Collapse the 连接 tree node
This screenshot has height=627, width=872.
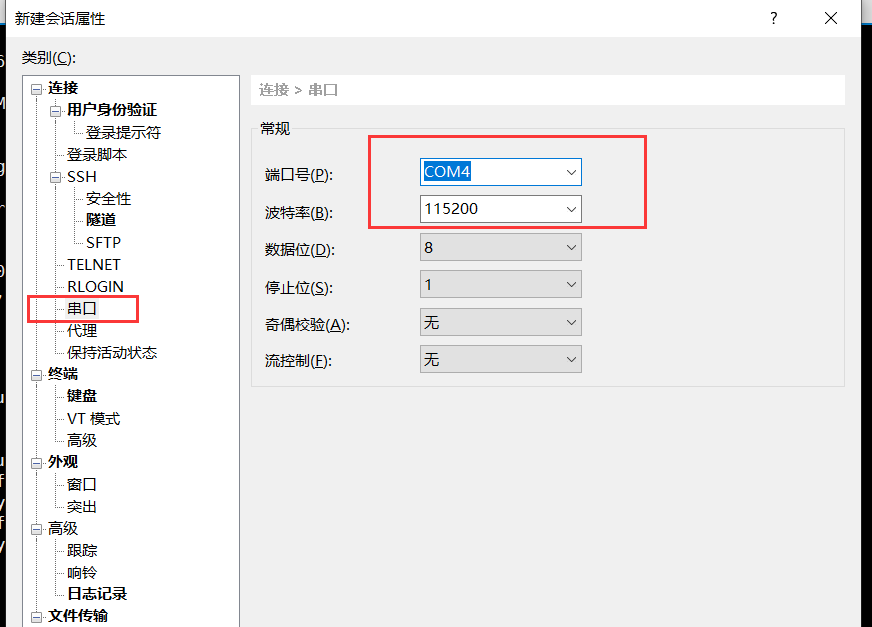coord(37,88)
